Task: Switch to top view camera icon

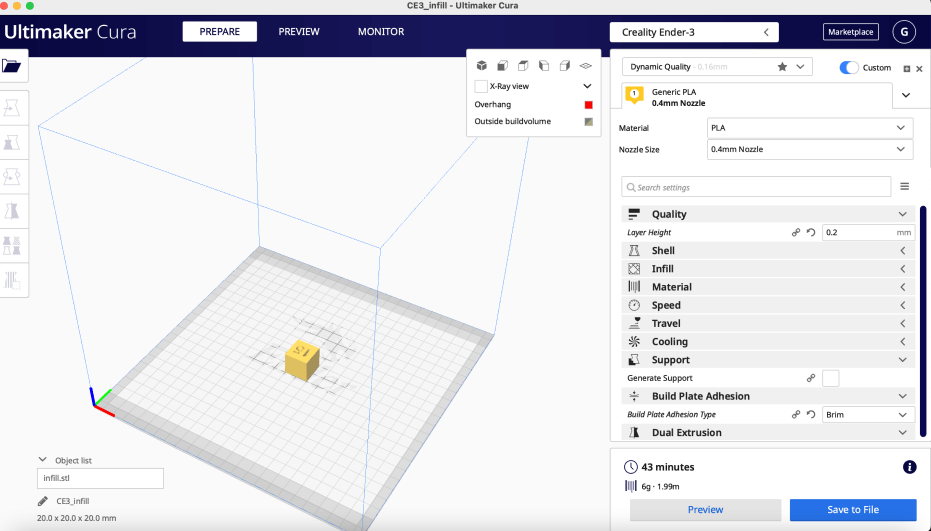Action: click(x=523, y=65)
